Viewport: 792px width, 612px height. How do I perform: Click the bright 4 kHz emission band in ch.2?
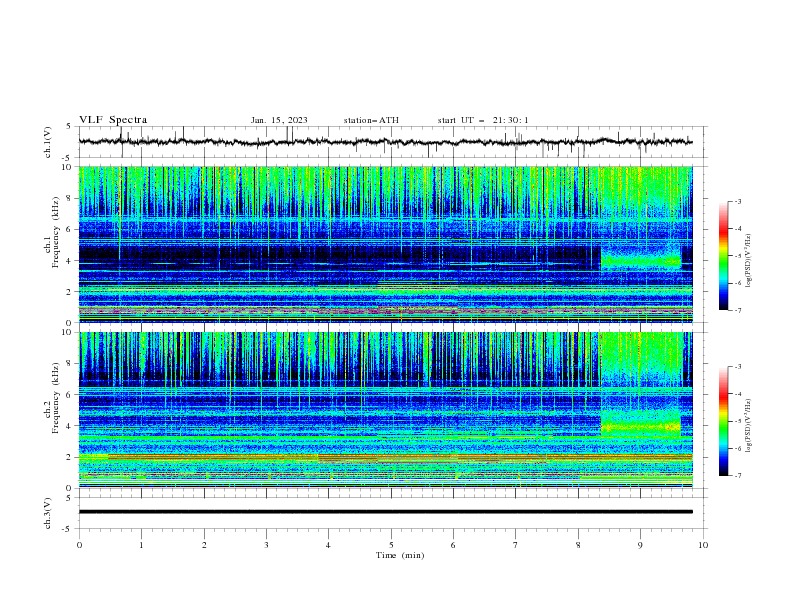click(640, 428)
